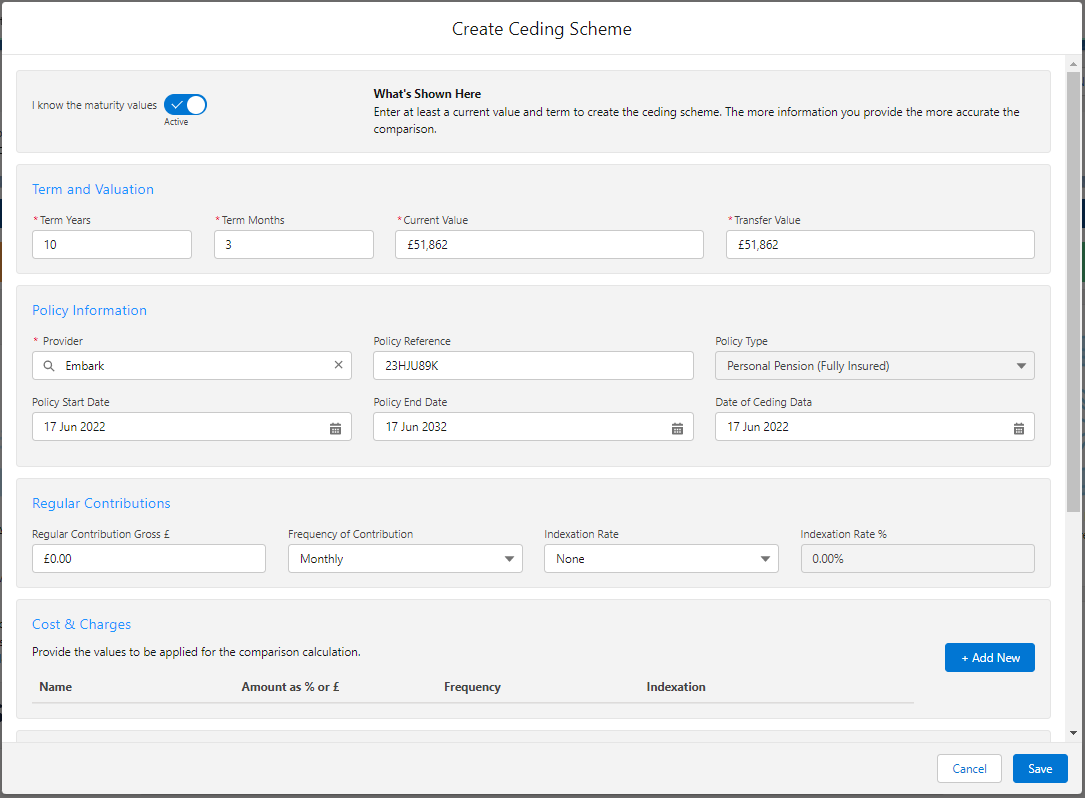Edit the Current Value field

[x=549, y=245]
